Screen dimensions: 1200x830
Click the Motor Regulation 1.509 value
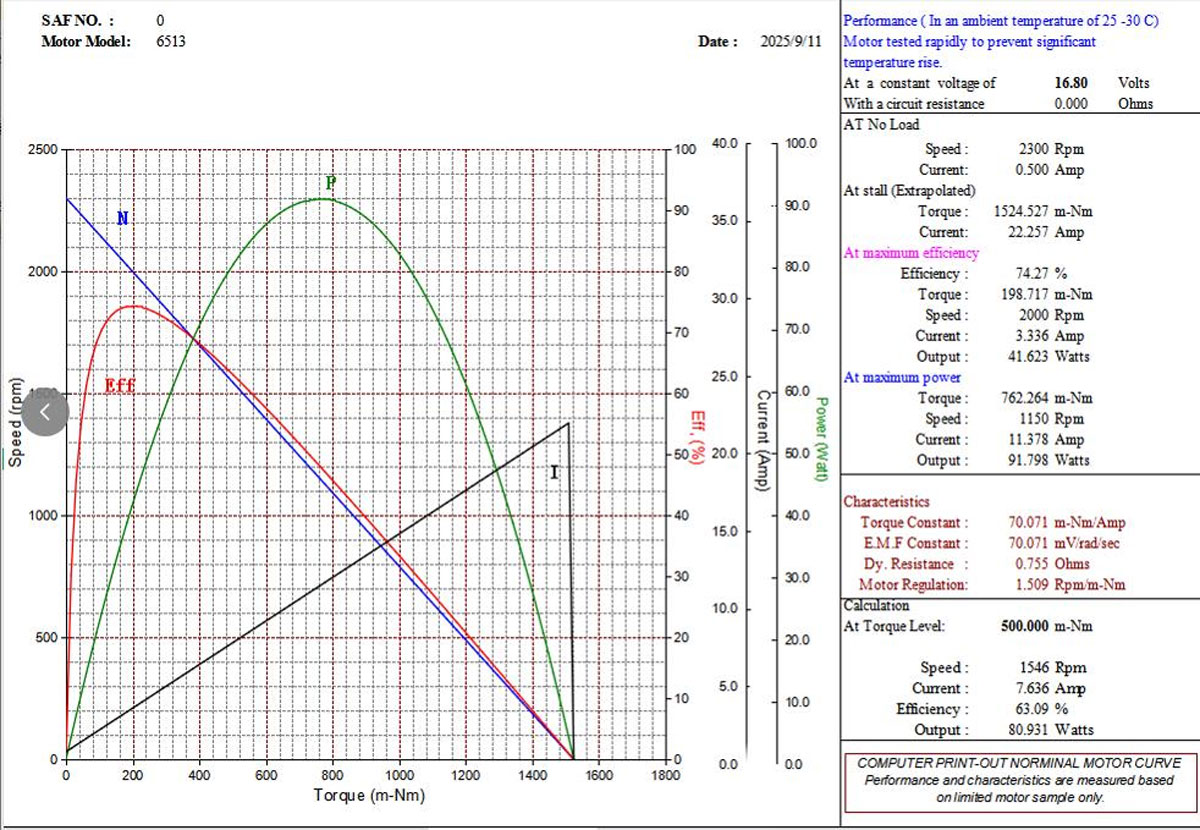coord(1032,585)
